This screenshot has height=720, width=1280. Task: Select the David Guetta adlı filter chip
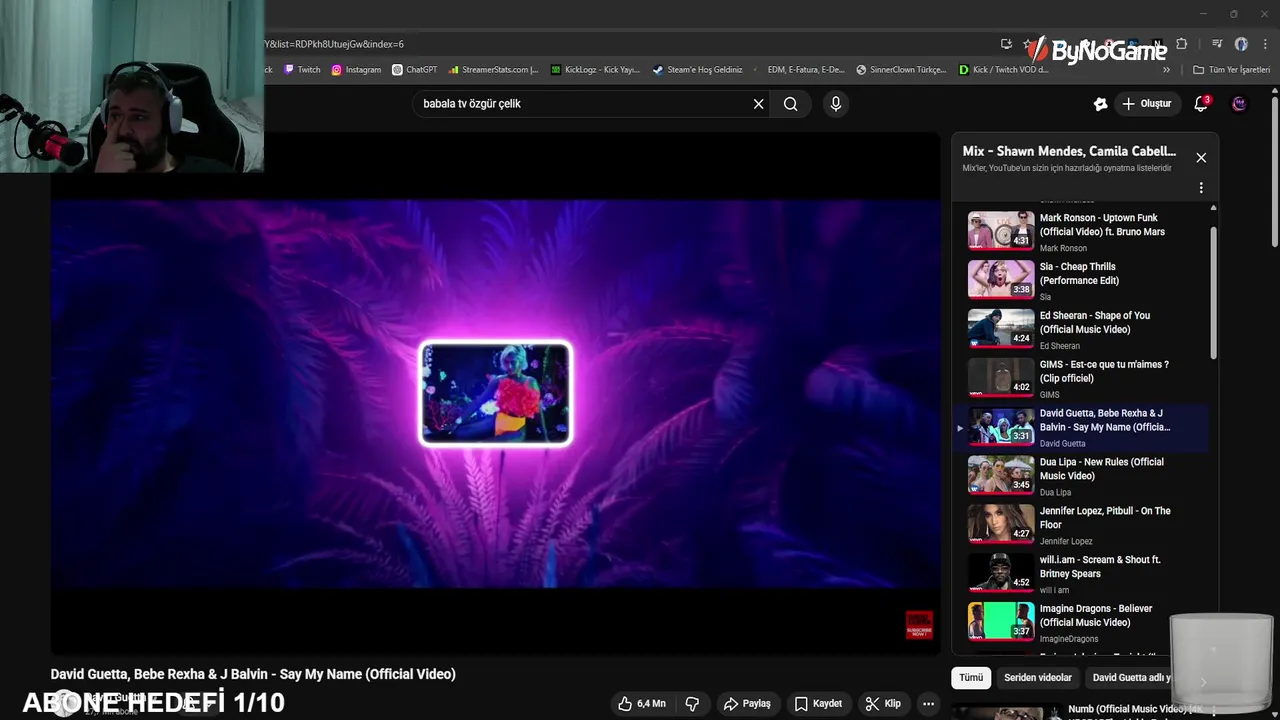[1132, 678]
